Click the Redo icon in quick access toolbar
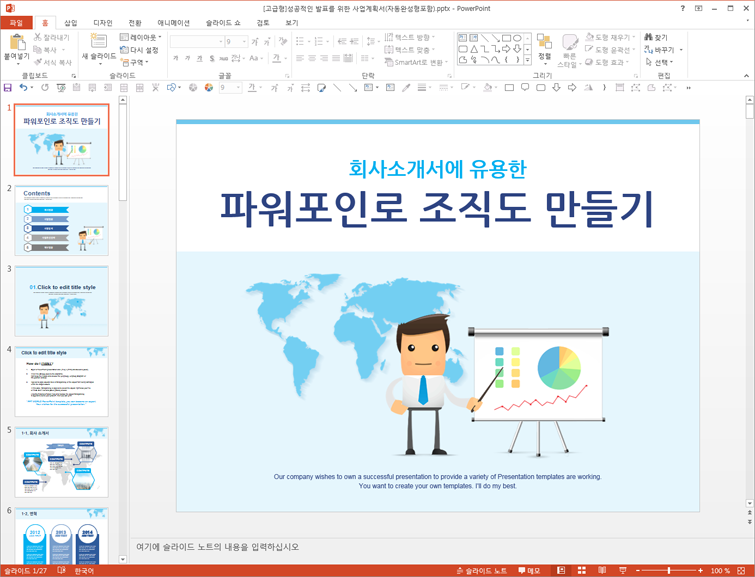Viewport: 755px width, 577px height. click(x=45, y=88)
